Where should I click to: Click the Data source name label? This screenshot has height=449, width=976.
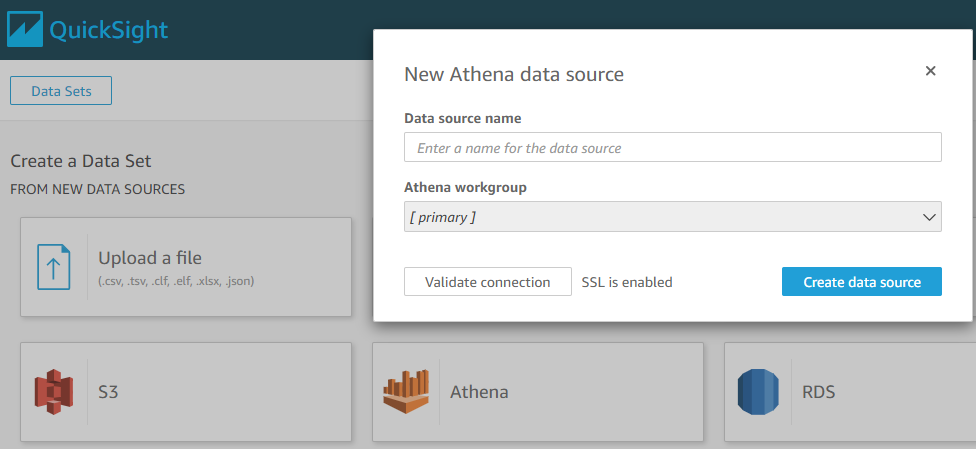tap(462, 118)
